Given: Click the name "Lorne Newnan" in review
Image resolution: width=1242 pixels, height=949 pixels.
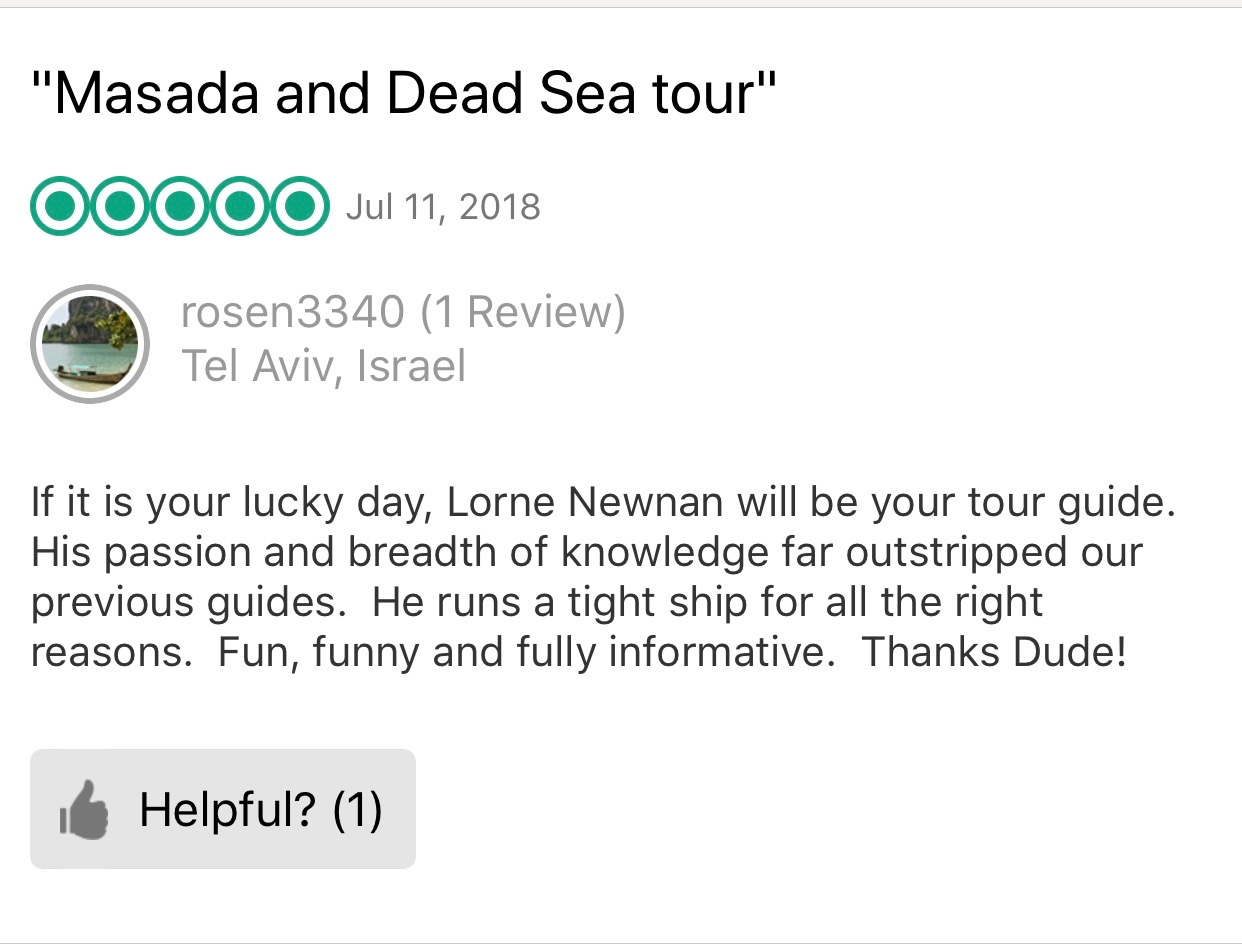Looking at the screenshot, I should point(585,502).
